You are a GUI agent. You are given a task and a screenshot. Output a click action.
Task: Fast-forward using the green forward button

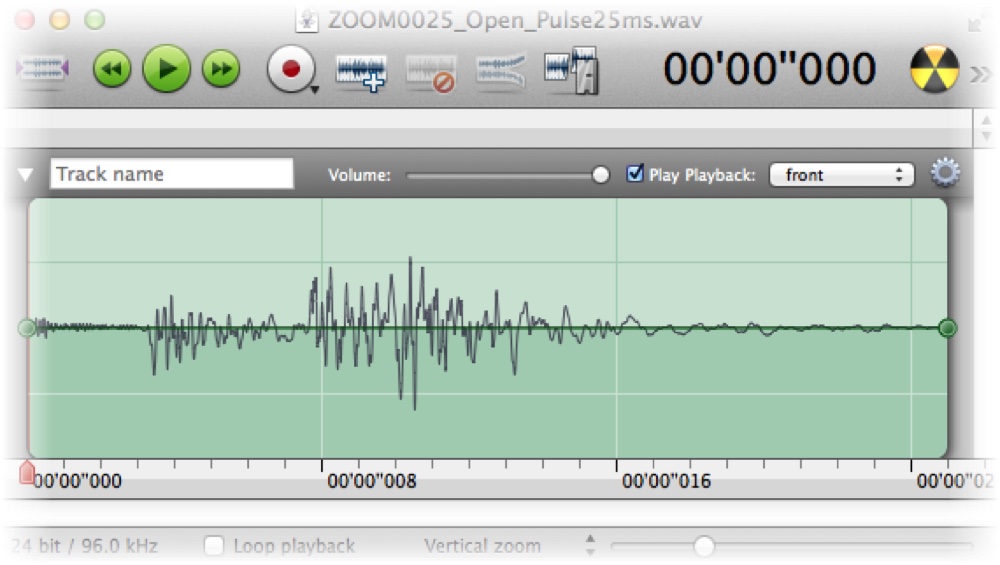coord(221,68)
